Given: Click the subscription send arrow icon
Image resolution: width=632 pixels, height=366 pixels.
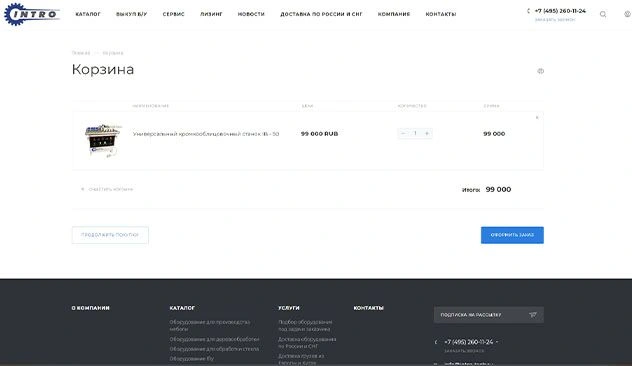Looking at the screenshot, I should tap(533, 315).
